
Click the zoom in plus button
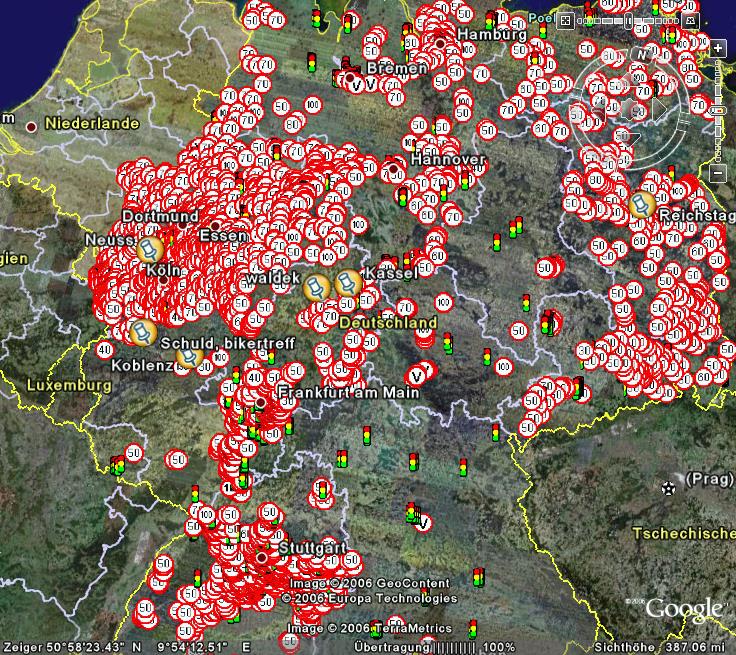[x=718, y=47]
